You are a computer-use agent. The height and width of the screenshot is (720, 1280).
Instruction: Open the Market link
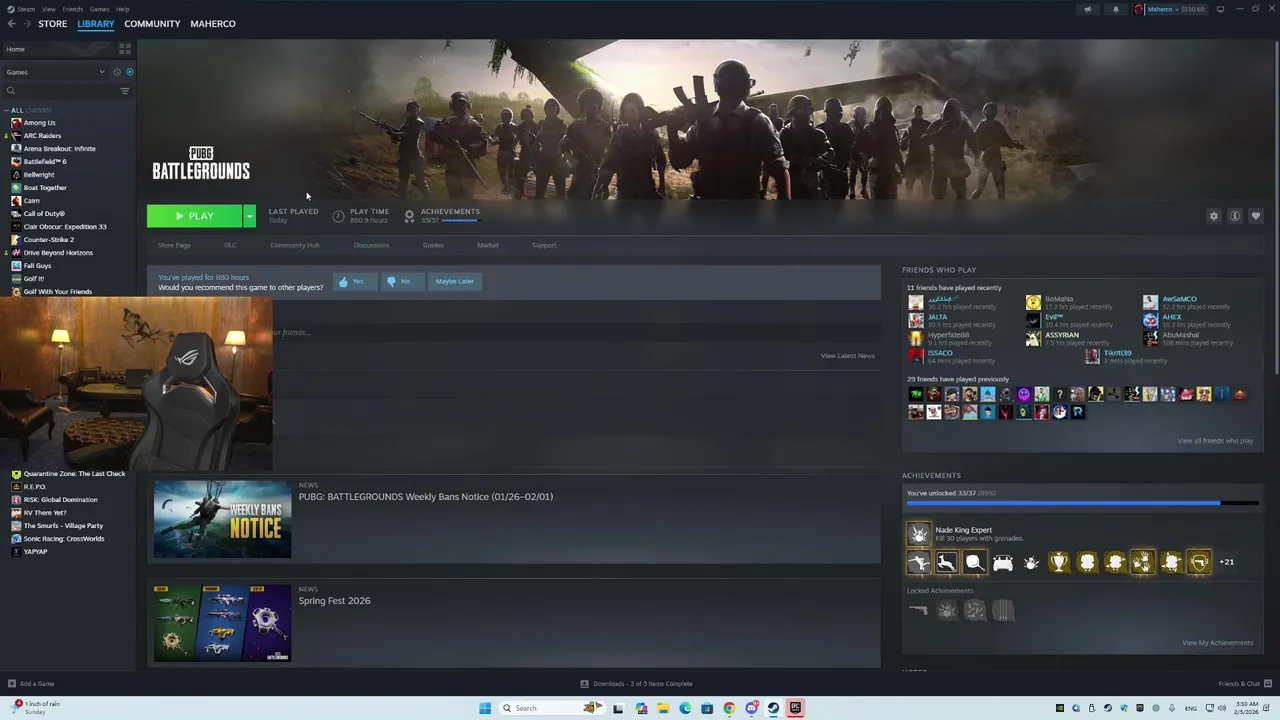[x=488, y=245]
